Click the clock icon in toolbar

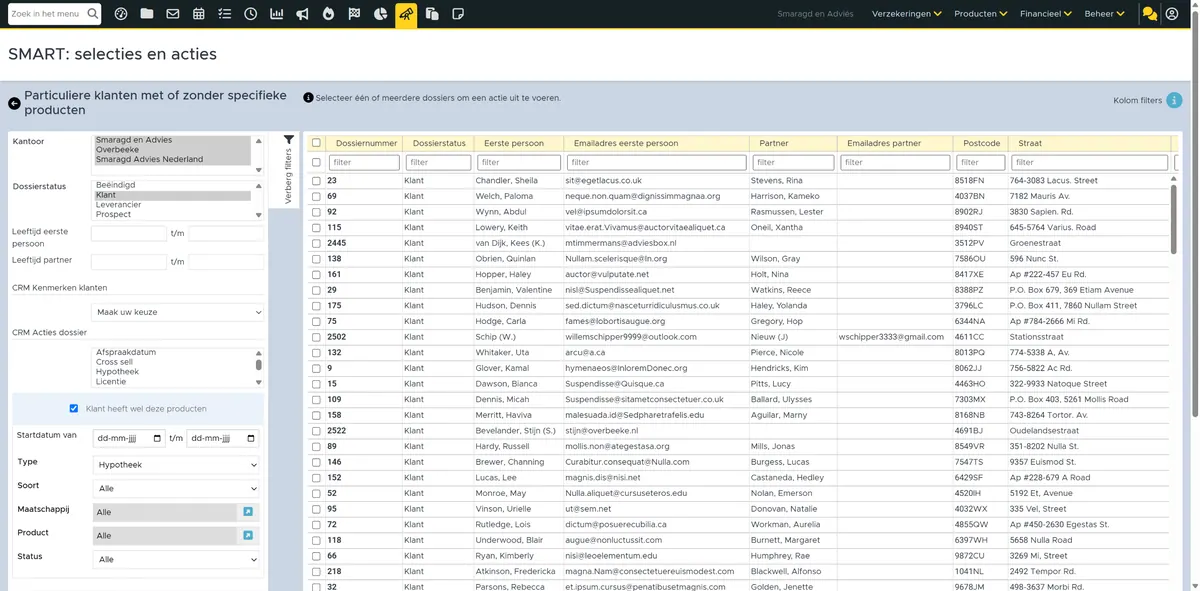pyautogui.click(x=250, y=14)
